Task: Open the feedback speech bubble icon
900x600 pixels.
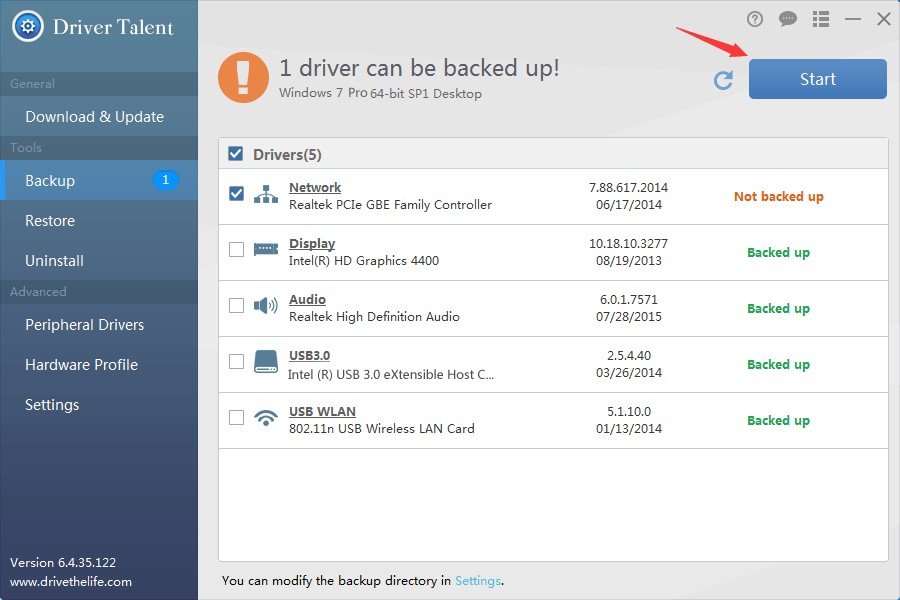Action: point(788,20)
